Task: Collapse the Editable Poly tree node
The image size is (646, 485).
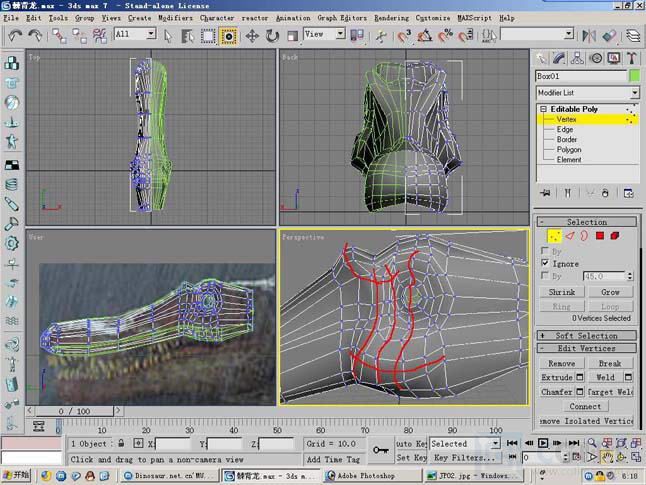Action: 543,109
